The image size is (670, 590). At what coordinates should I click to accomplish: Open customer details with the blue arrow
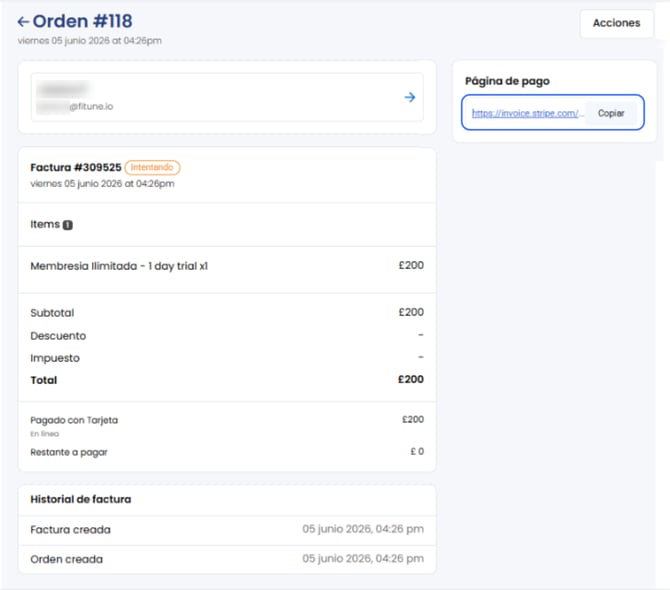[410, 97]
